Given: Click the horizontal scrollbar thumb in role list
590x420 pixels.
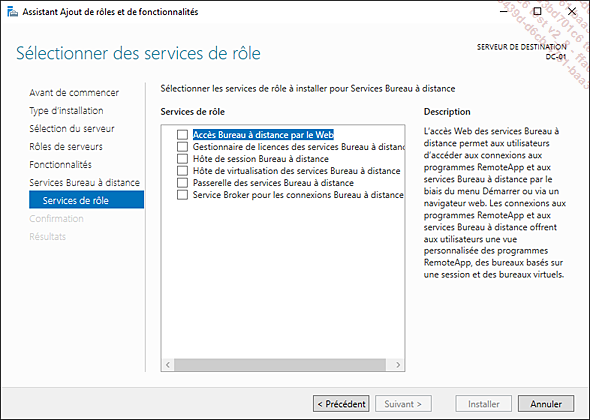Looking at the screenshot, I should pyautogui.click(x=280, y=365).
